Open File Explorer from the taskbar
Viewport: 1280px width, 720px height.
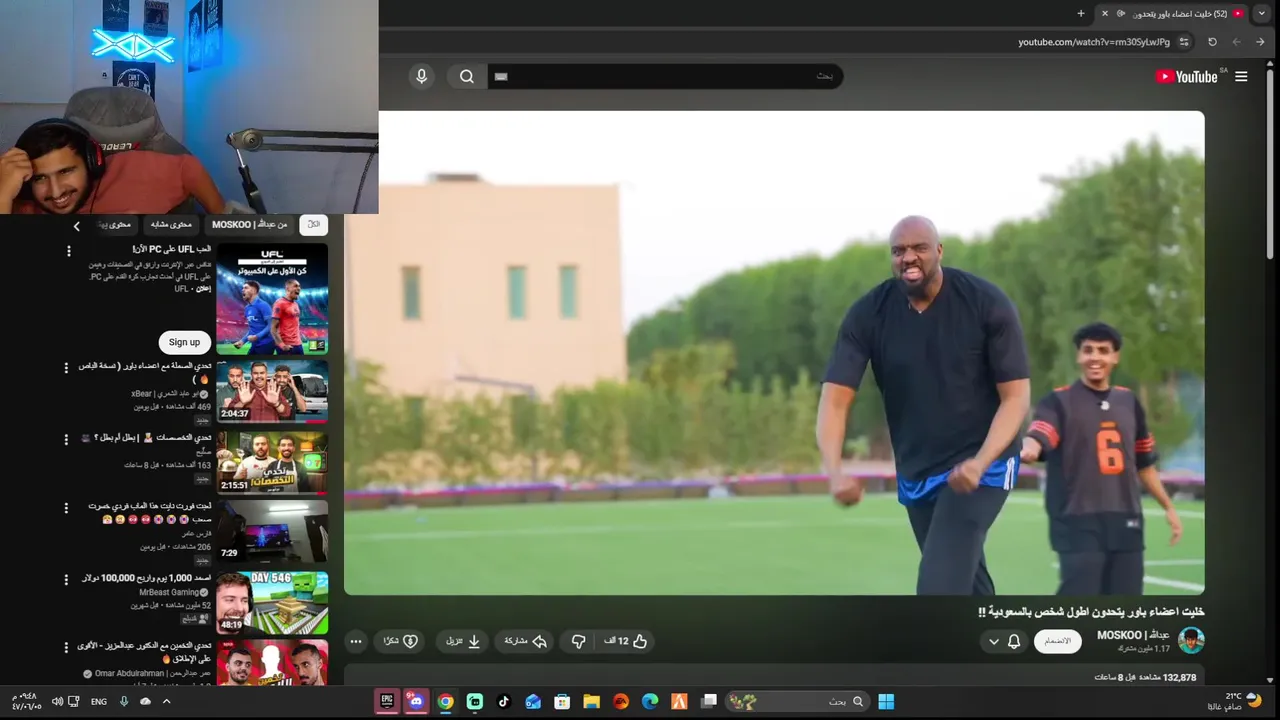(591, 701)
